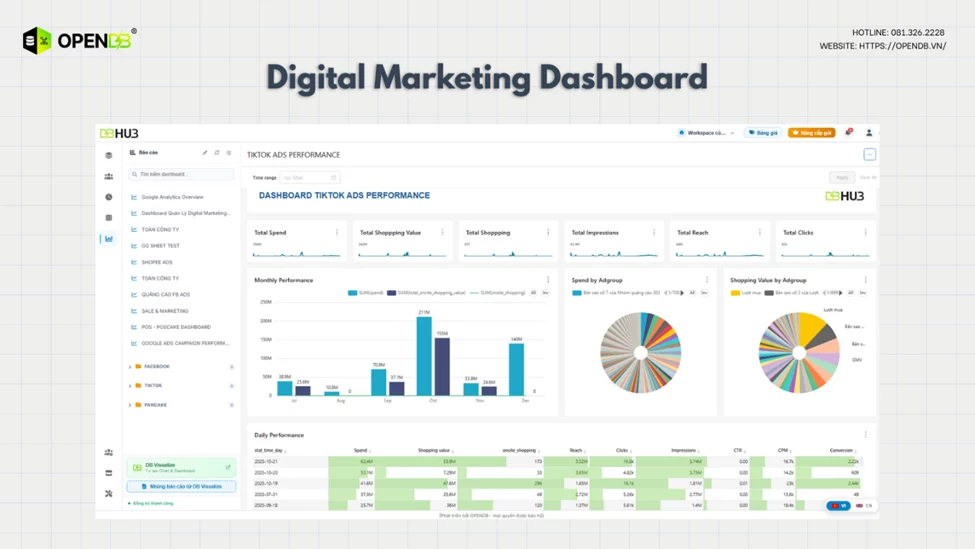This screenshot has height=549, width=975.
Task: Open the team settings icon near rail bottom
Action: coord(109,452)
